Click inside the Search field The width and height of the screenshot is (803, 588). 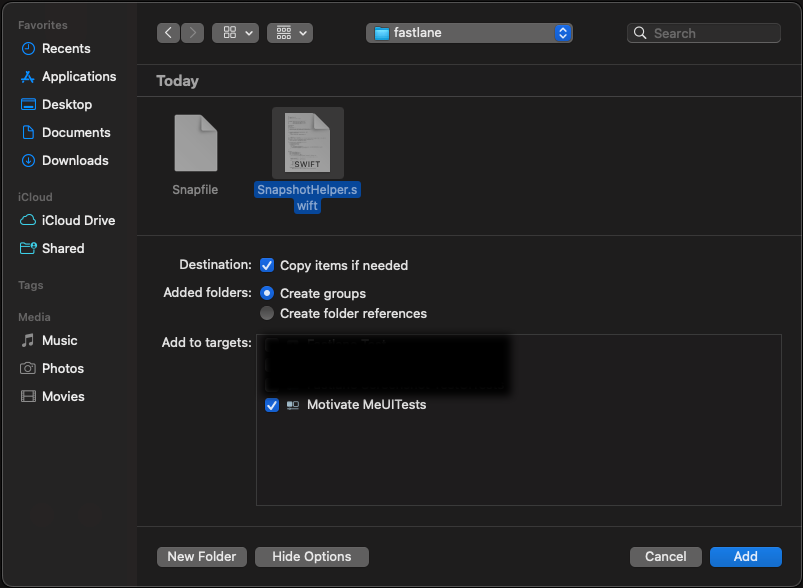pyautogui.click(x=703, y=32)
